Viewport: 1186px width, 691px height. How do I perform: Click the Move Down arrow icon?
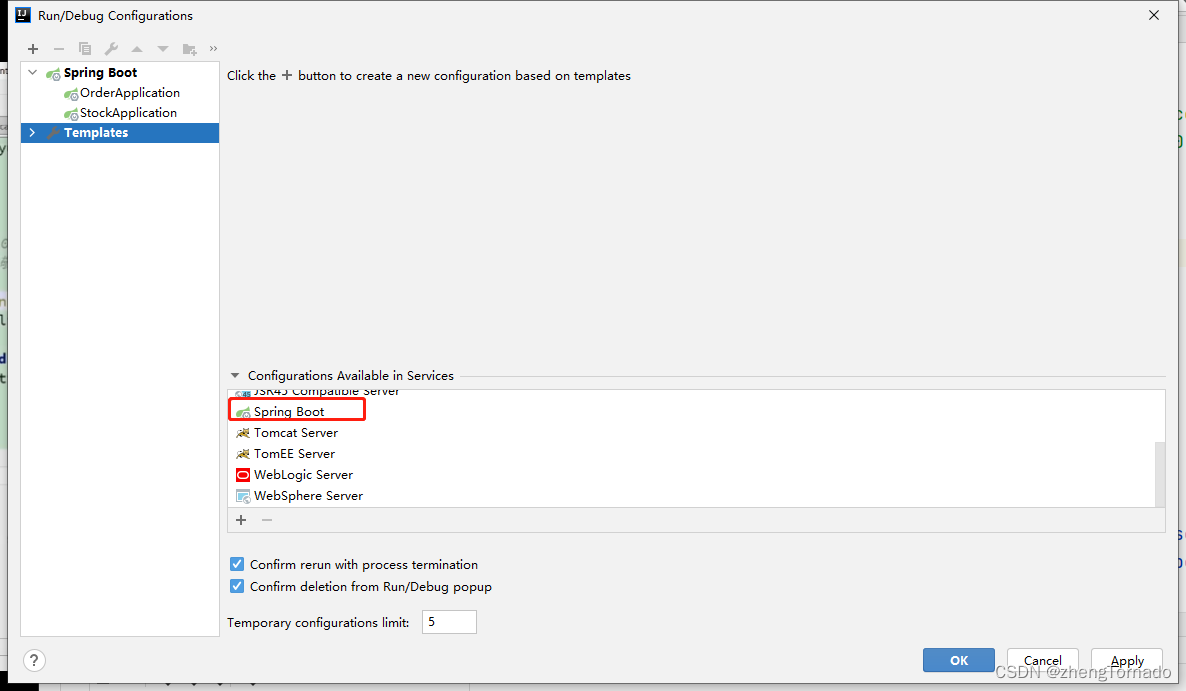point(163,49)
